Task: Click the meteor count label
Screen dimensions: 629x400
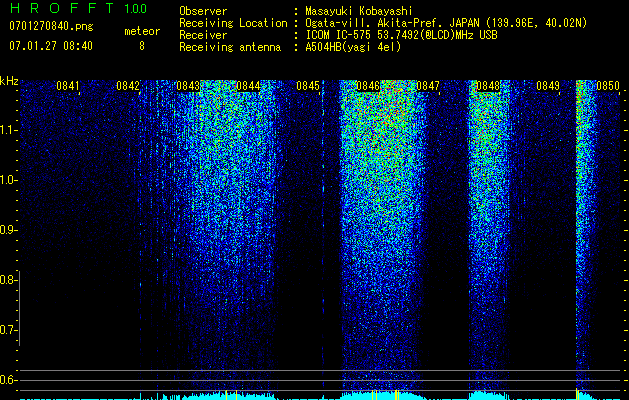Action: 142,31
